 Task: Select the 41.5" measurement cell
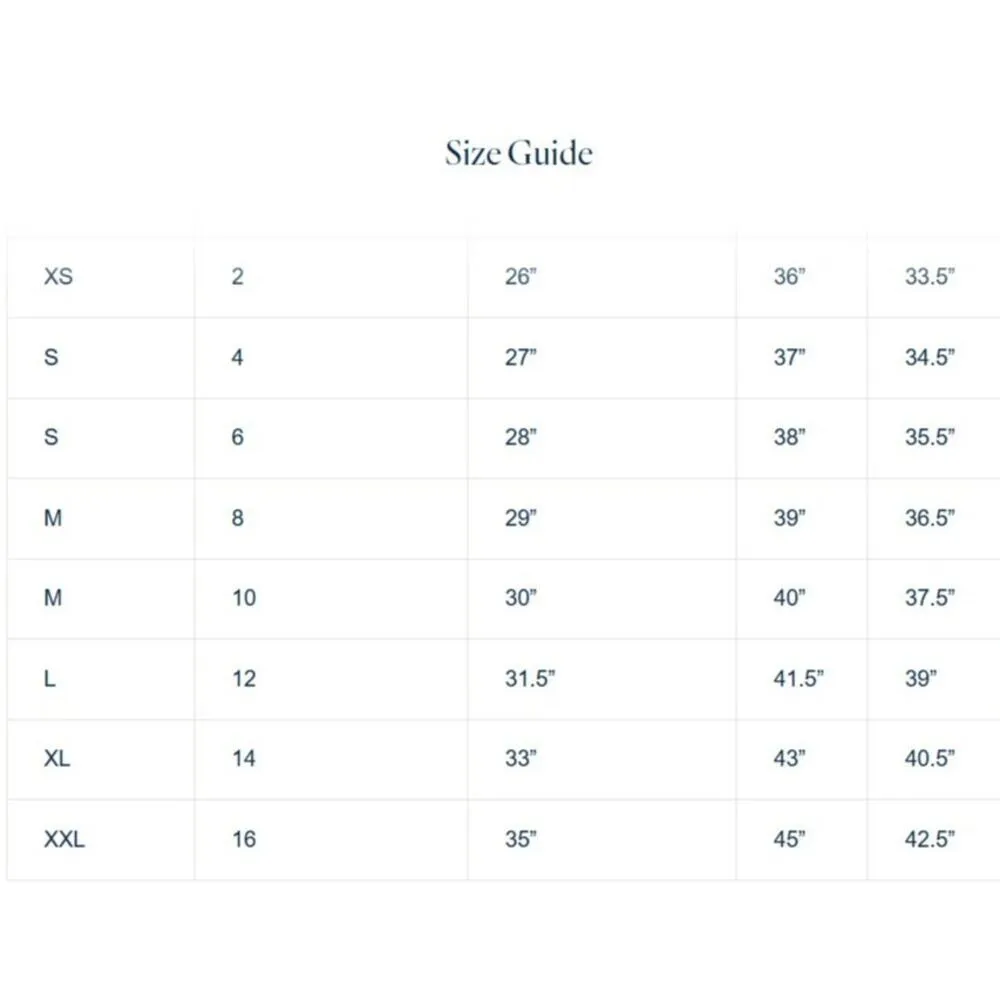point(798,678)
